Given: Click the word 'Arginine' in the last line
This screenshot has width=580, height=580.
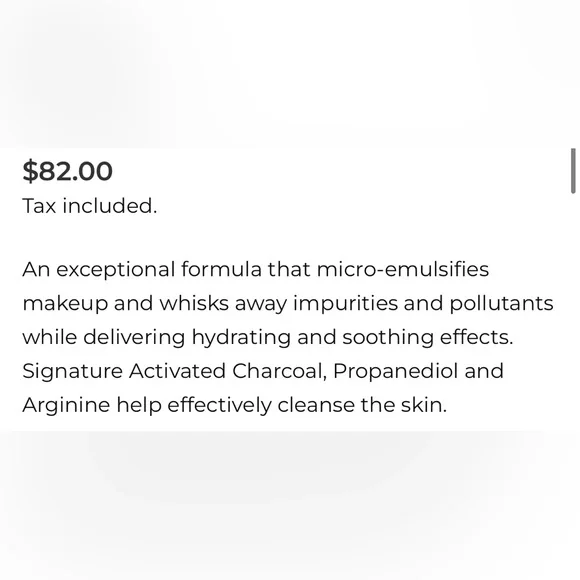Looking at the screenshot, I should point(66,406).
